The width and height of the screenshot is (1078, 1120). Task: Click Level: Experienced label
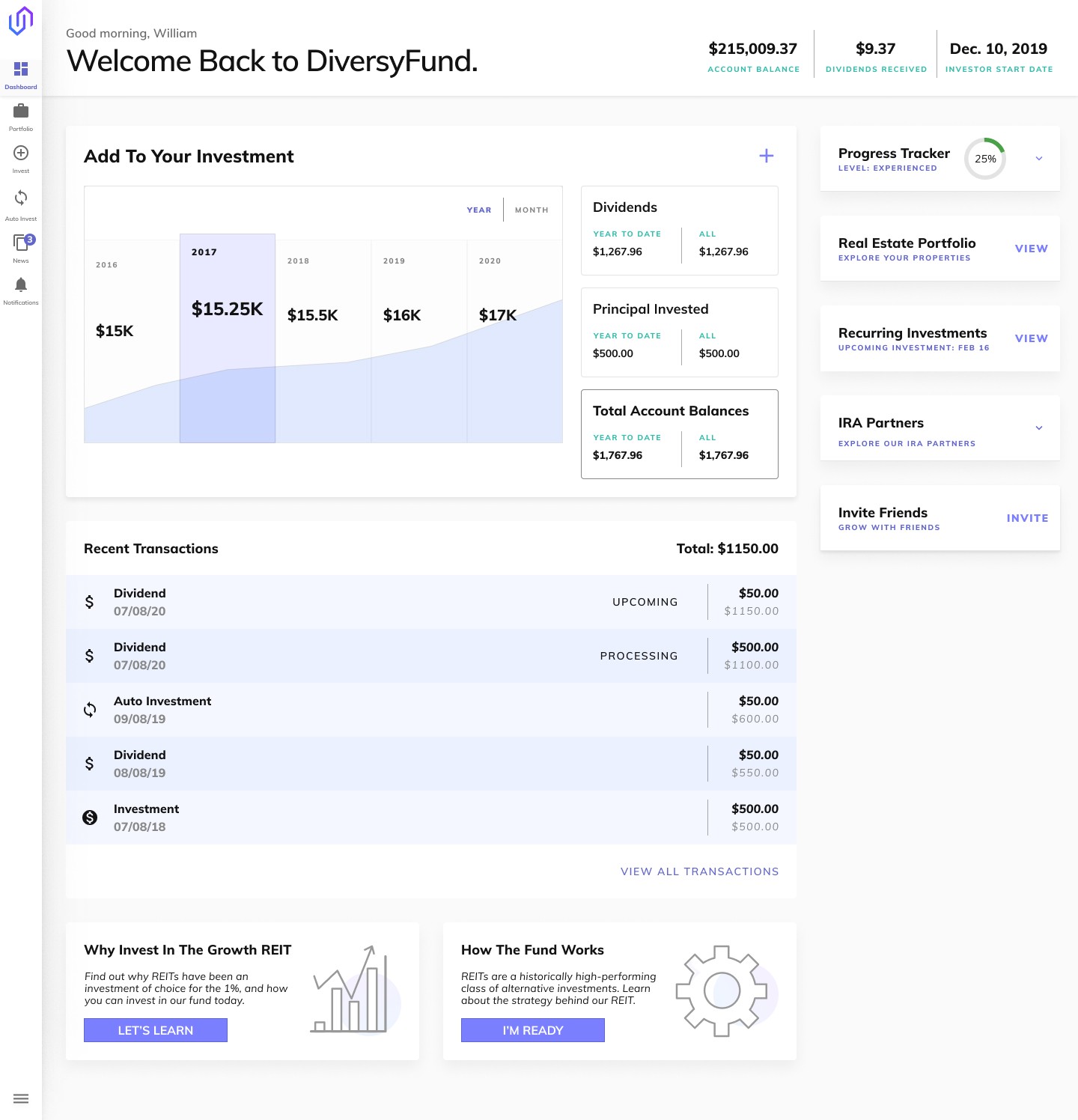(887, 168)
